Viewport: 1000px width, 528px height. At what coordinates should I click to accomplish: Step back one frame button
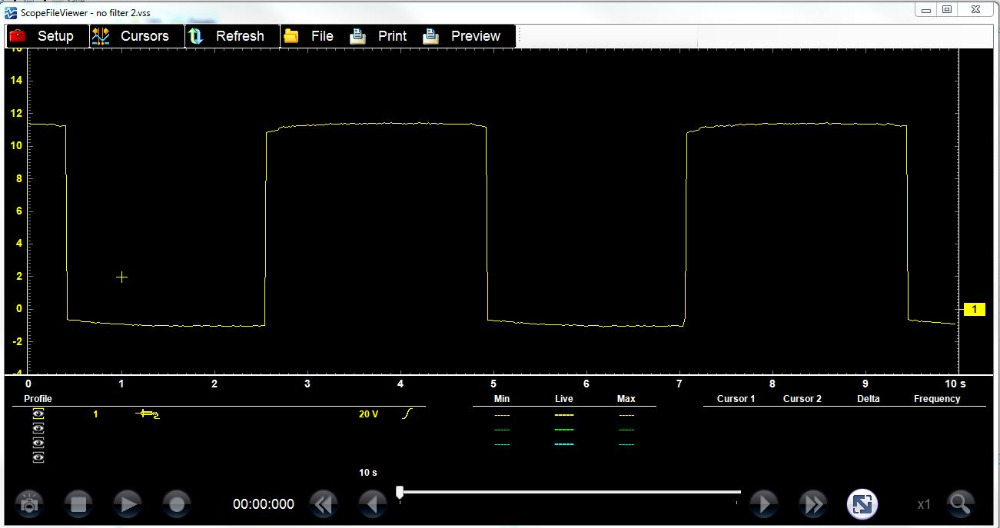point(372,504)
